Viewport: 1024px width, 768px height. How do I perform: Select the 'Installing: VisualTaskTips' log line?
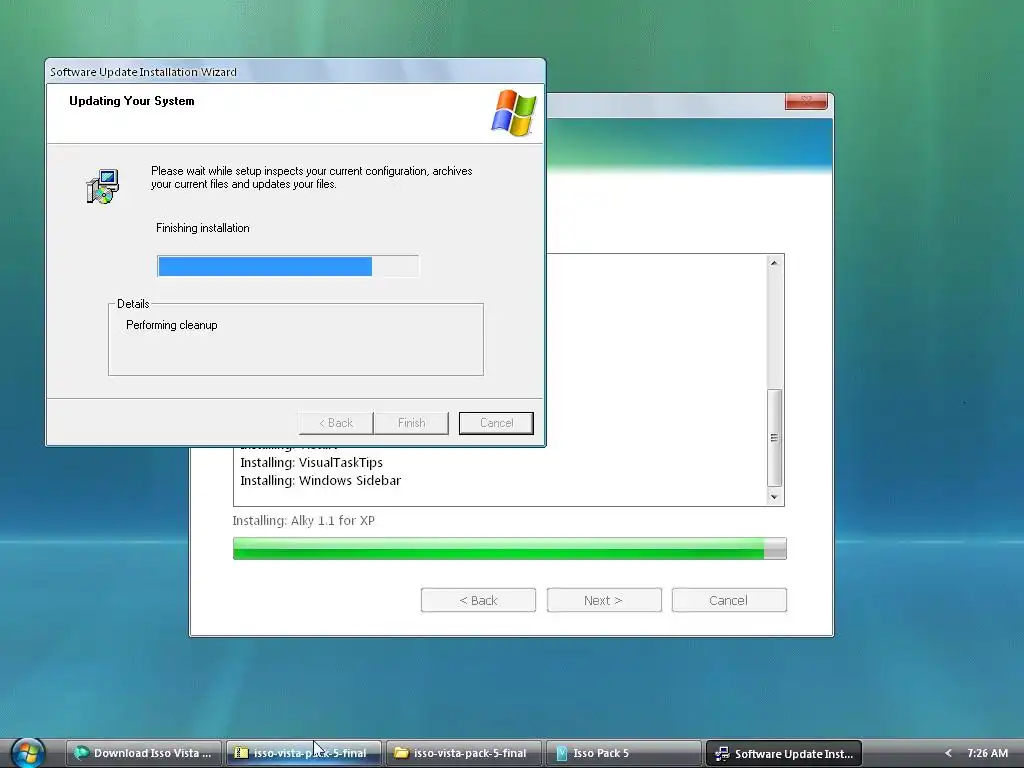click(x=312, y=462)
